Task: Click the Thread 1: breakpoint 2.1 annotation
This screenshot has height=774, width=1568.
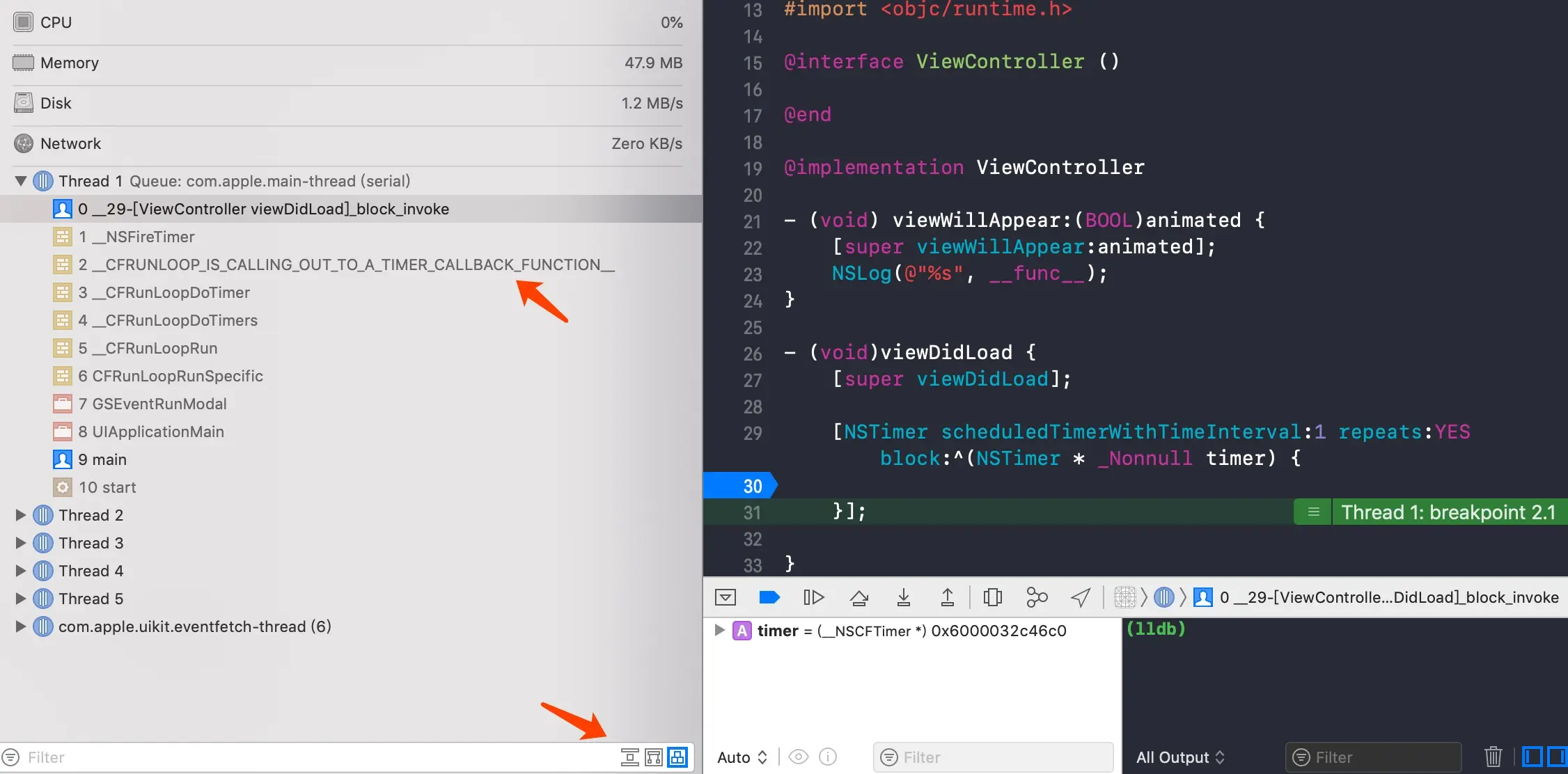Action: coord(1448,512)
